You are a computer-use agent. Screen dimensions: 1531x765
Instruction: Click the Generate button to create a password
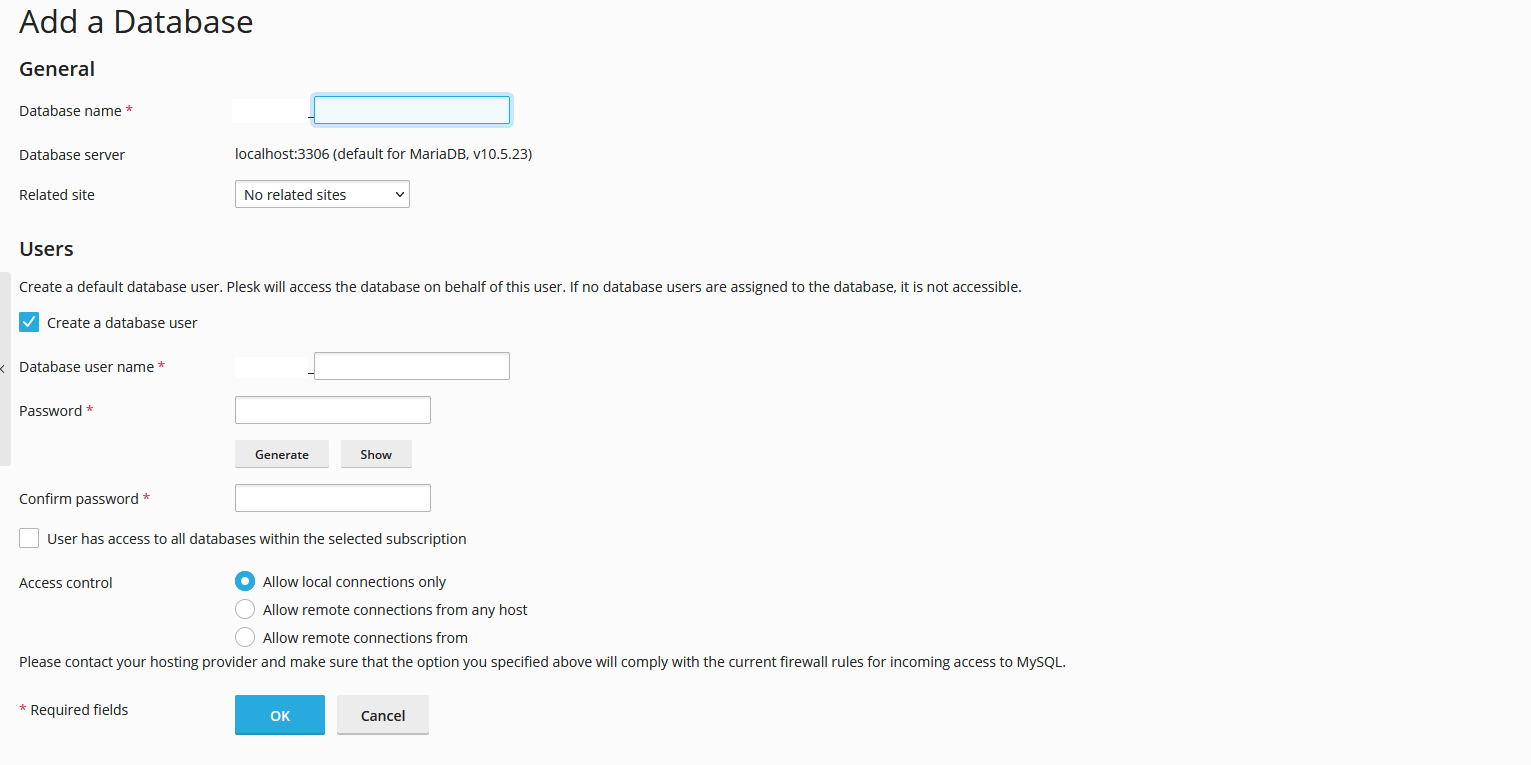tap(281, 453)
